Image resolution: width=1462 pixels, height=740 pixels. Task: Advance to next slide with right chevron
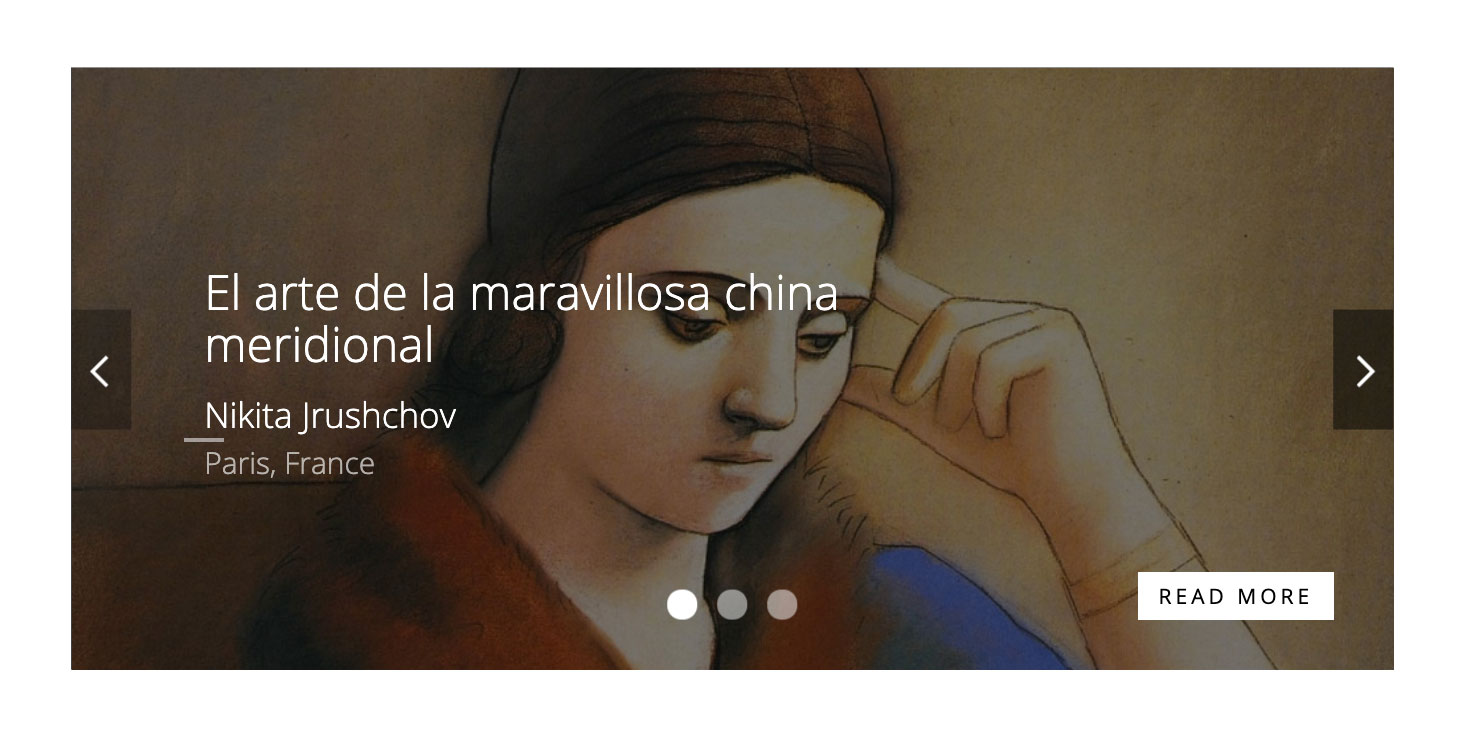point(1365,371)
